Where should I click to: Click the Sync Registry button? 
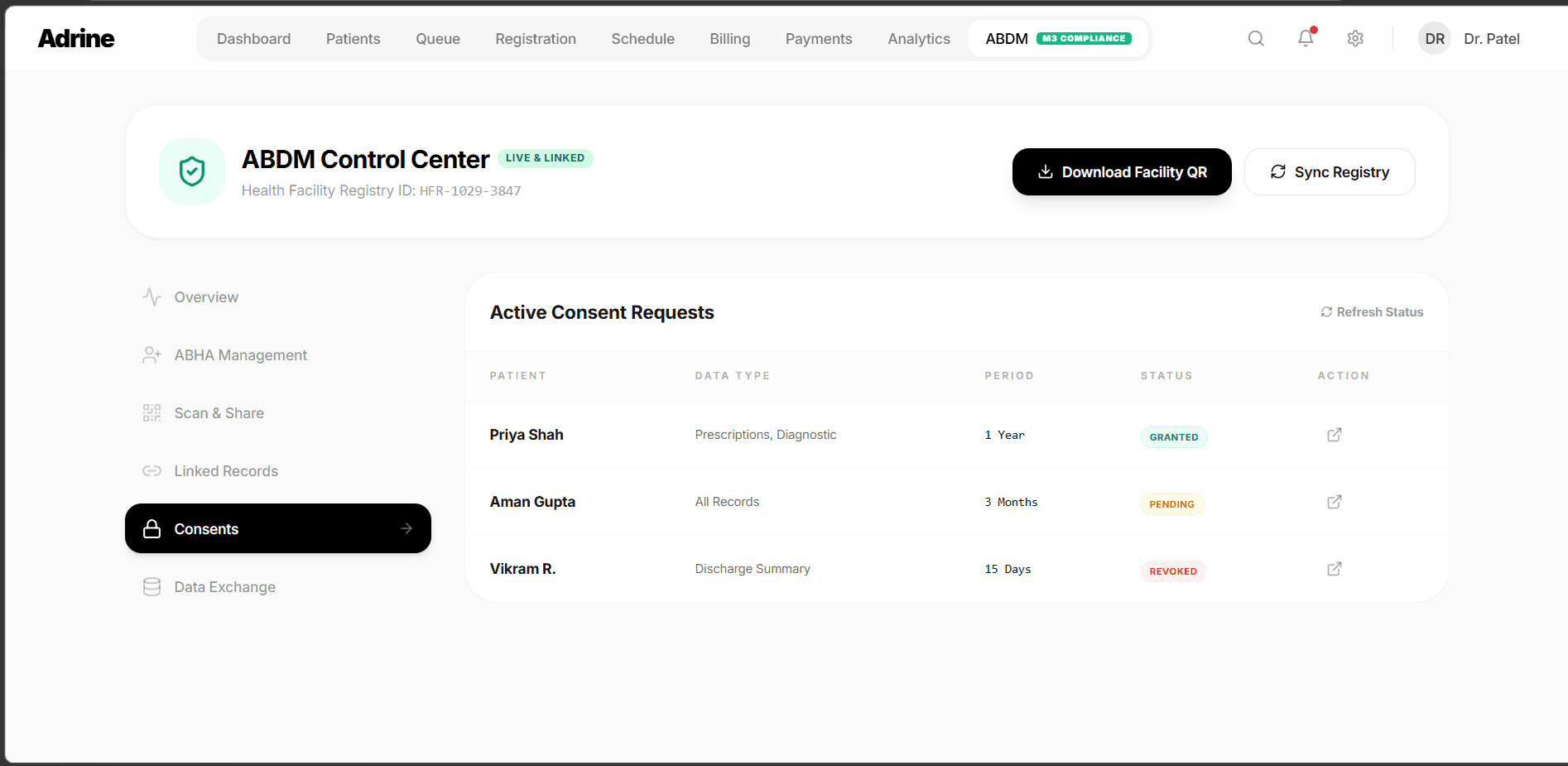pyautogui.click(x=1330, y=171)
